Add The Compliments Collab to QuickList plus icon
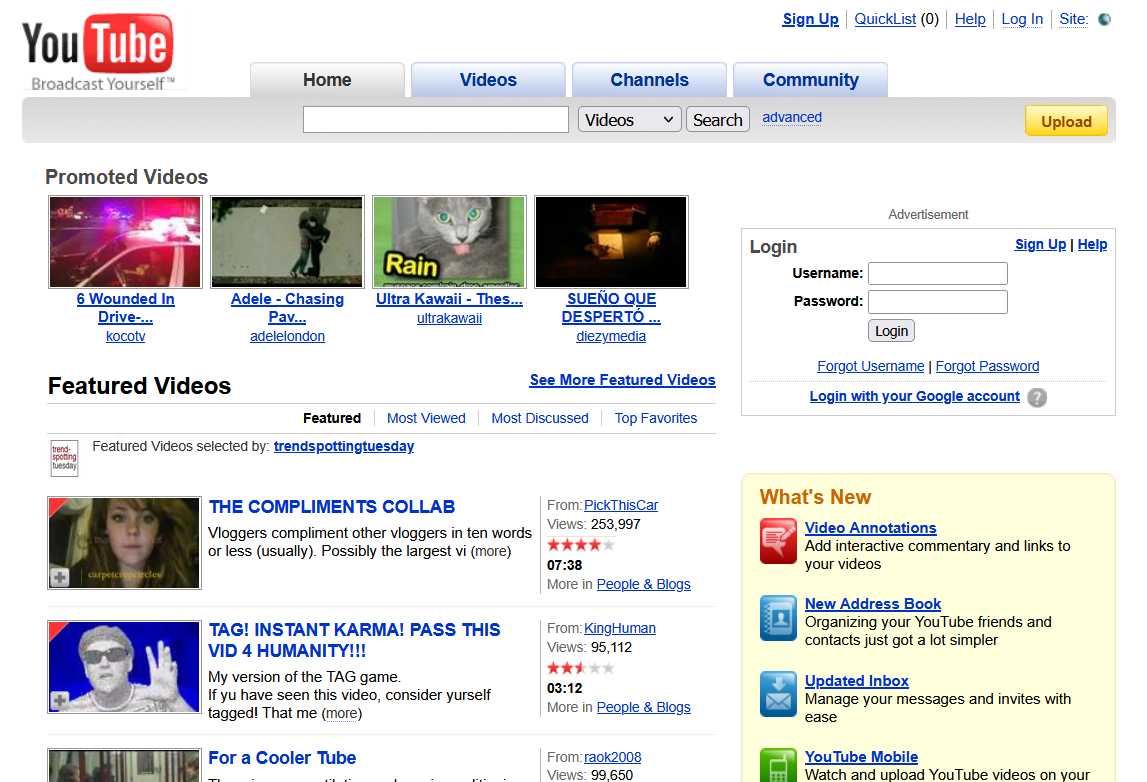Screen dimensions: 1147x782 coord(60,577)
